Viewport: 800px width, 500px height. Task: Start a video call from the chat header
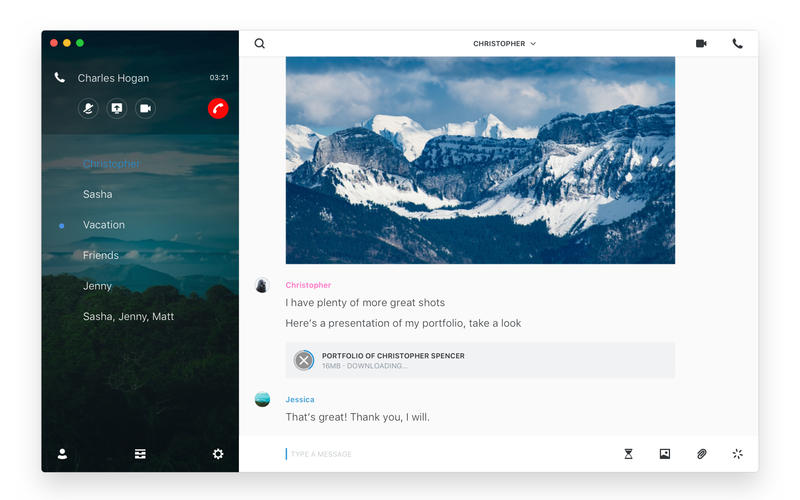tap(701, 44)
